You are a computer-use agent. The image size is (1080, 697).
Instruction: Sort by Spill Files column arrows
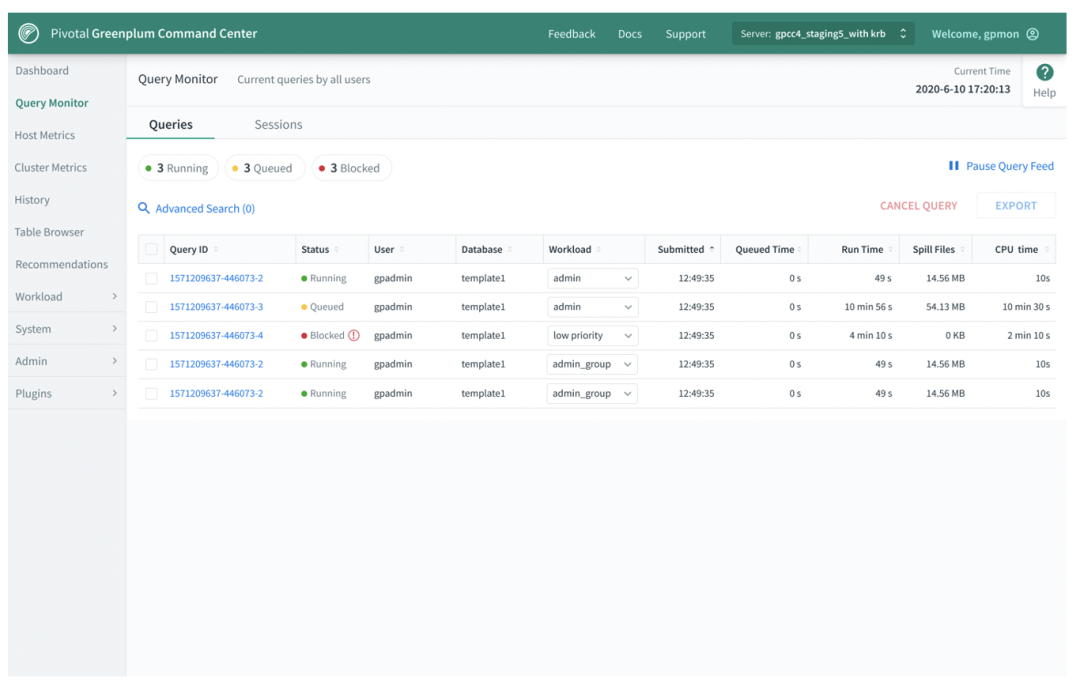click(x=962, y=249)
